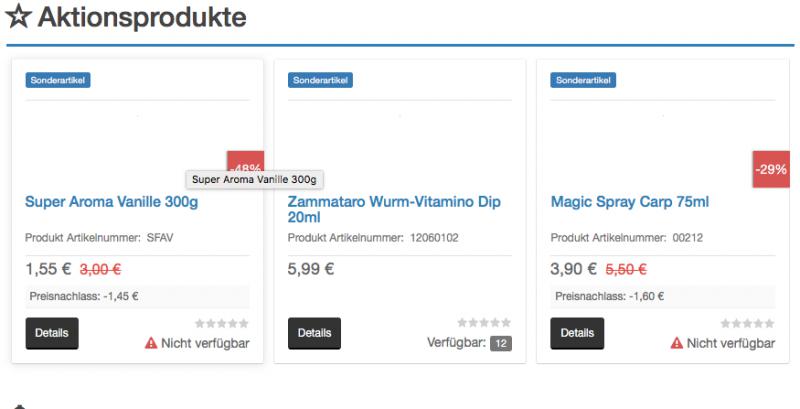
Task: Click availability count badge 12
Action: click(501, 343)
